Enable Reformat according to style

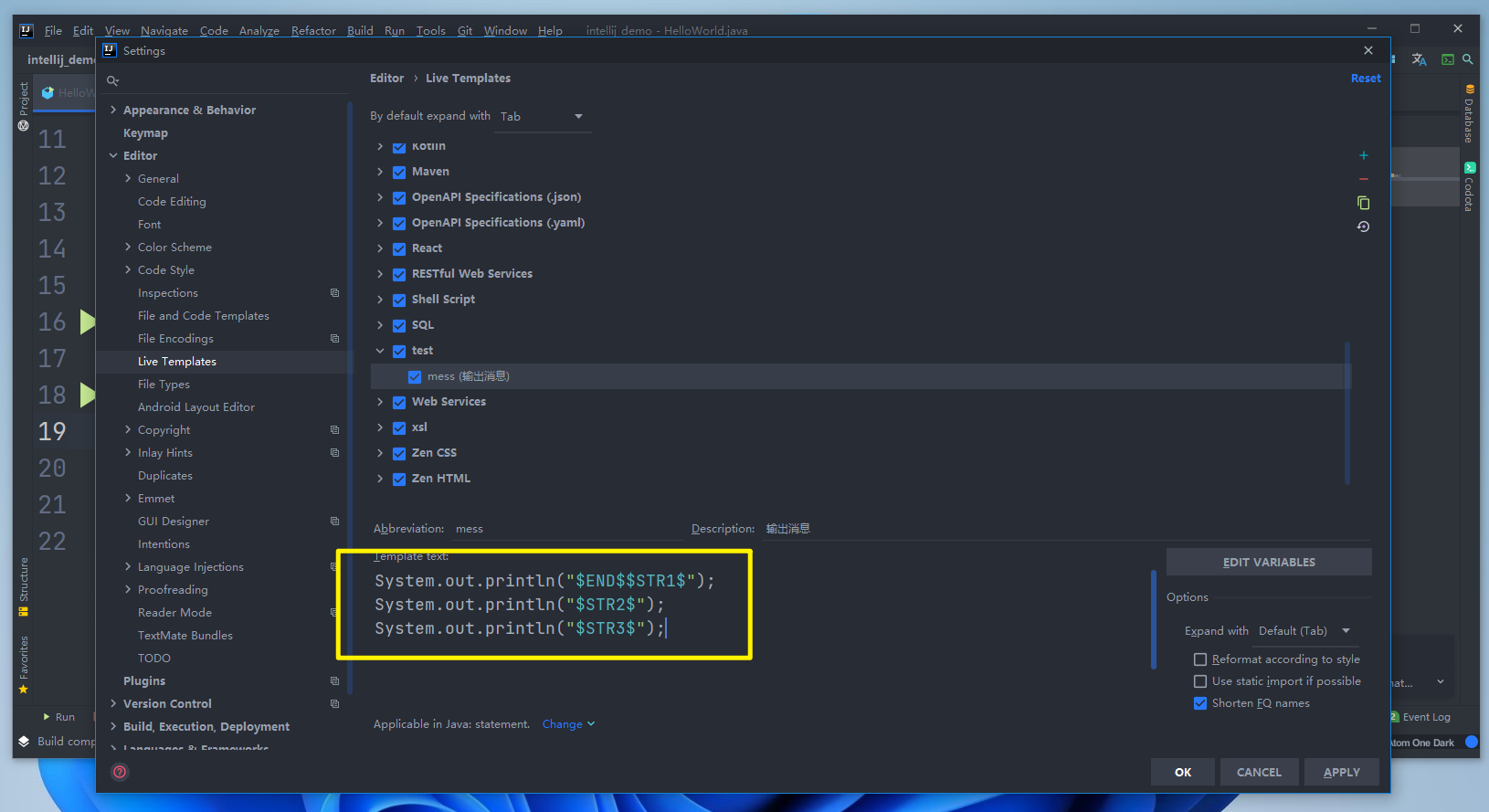tap(1200, 659)
